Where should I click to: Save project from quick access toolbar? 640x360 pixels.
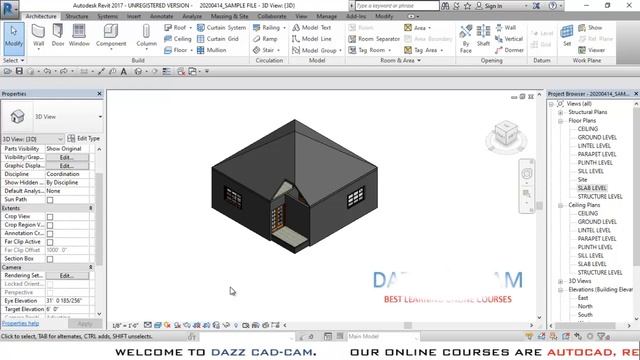point(19,71)
